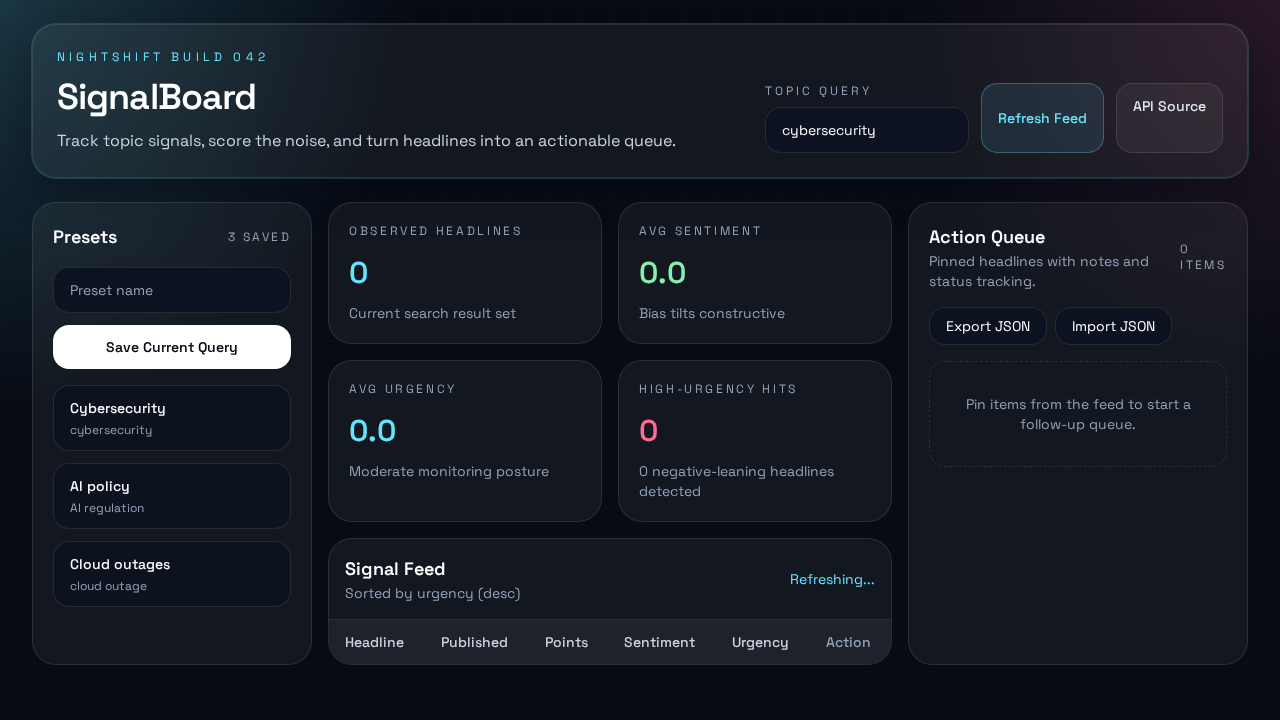Click the Refreshing status link
This screenshot has width=1280, height=720.
(x=832, y=579)
